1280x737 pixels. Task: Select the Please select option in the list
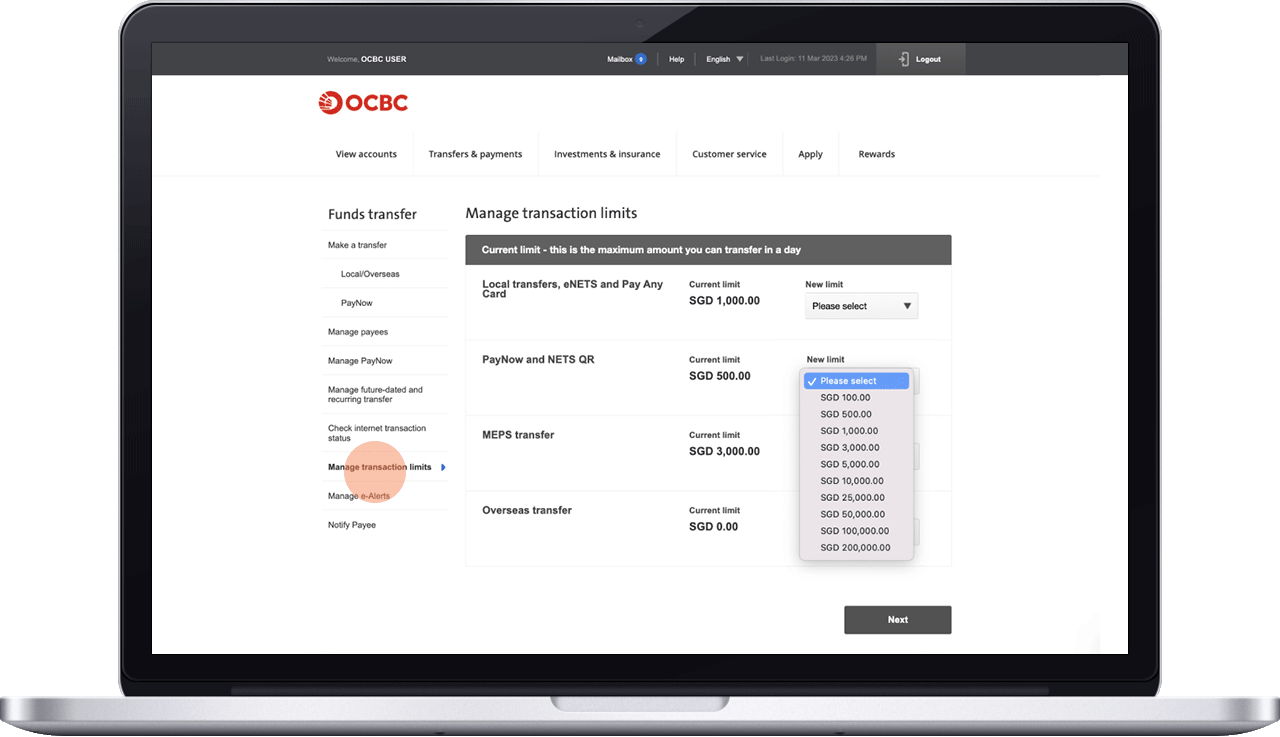pyautogui.click(x=856, y=381)
